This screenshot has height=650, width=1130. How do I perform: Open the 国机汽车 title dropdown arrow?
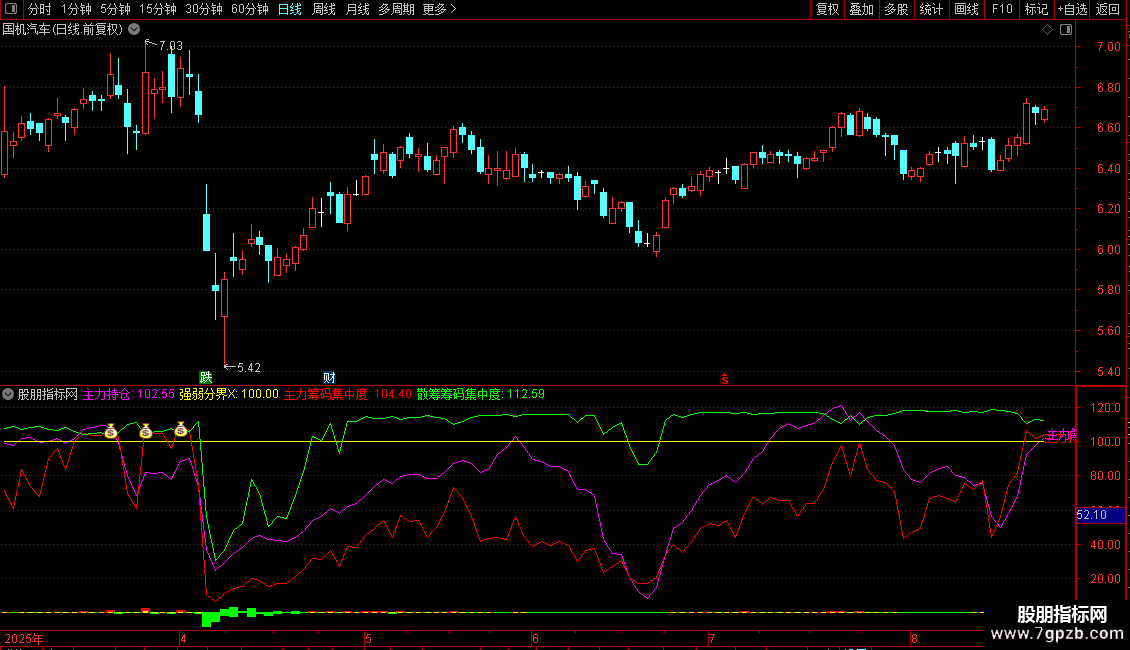pos(134,30)
